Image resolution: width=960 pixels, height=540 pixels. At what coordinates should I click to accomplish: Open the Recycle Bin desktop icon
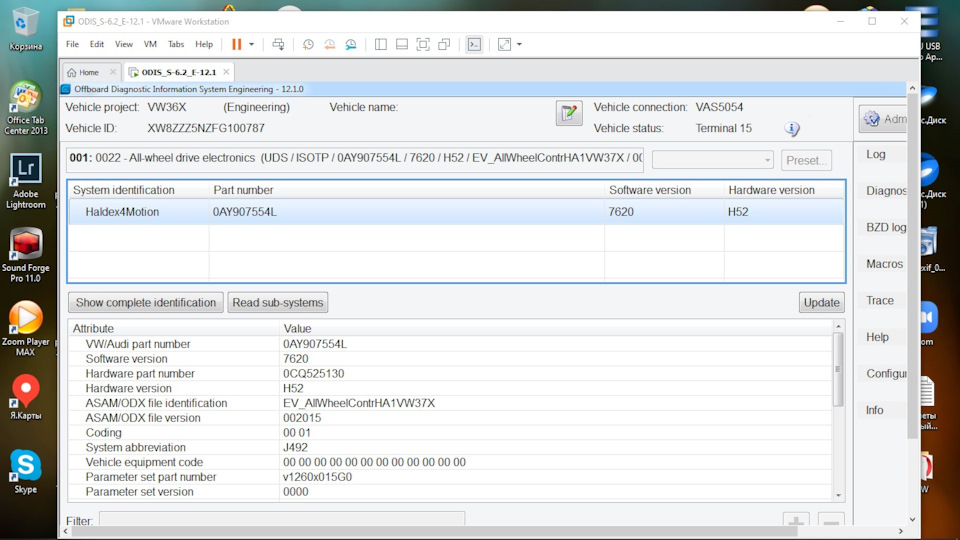26,29
